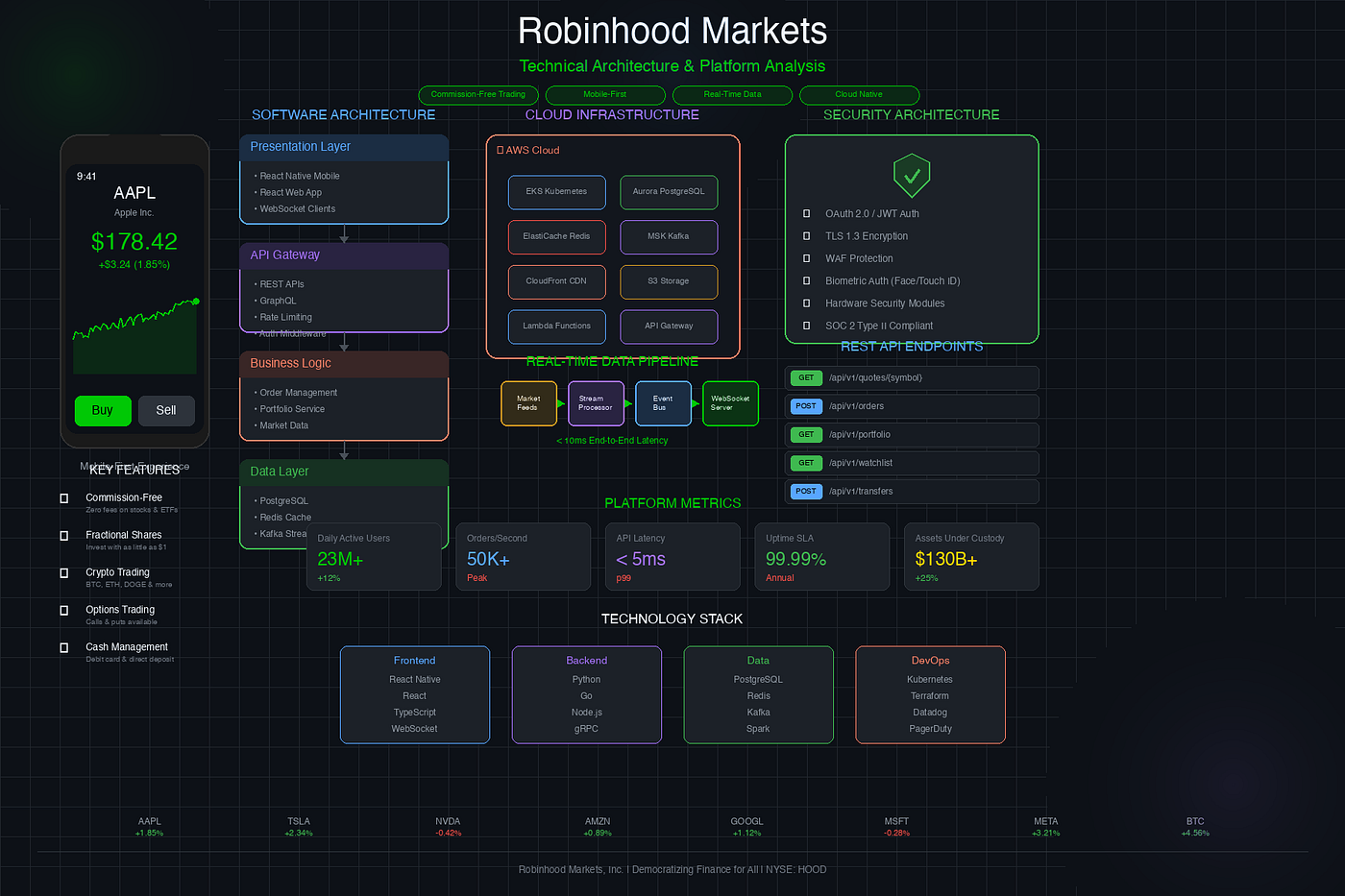Click the Sell button on the AAPL card
1345x896 pixels.
[x=166, y=410]
